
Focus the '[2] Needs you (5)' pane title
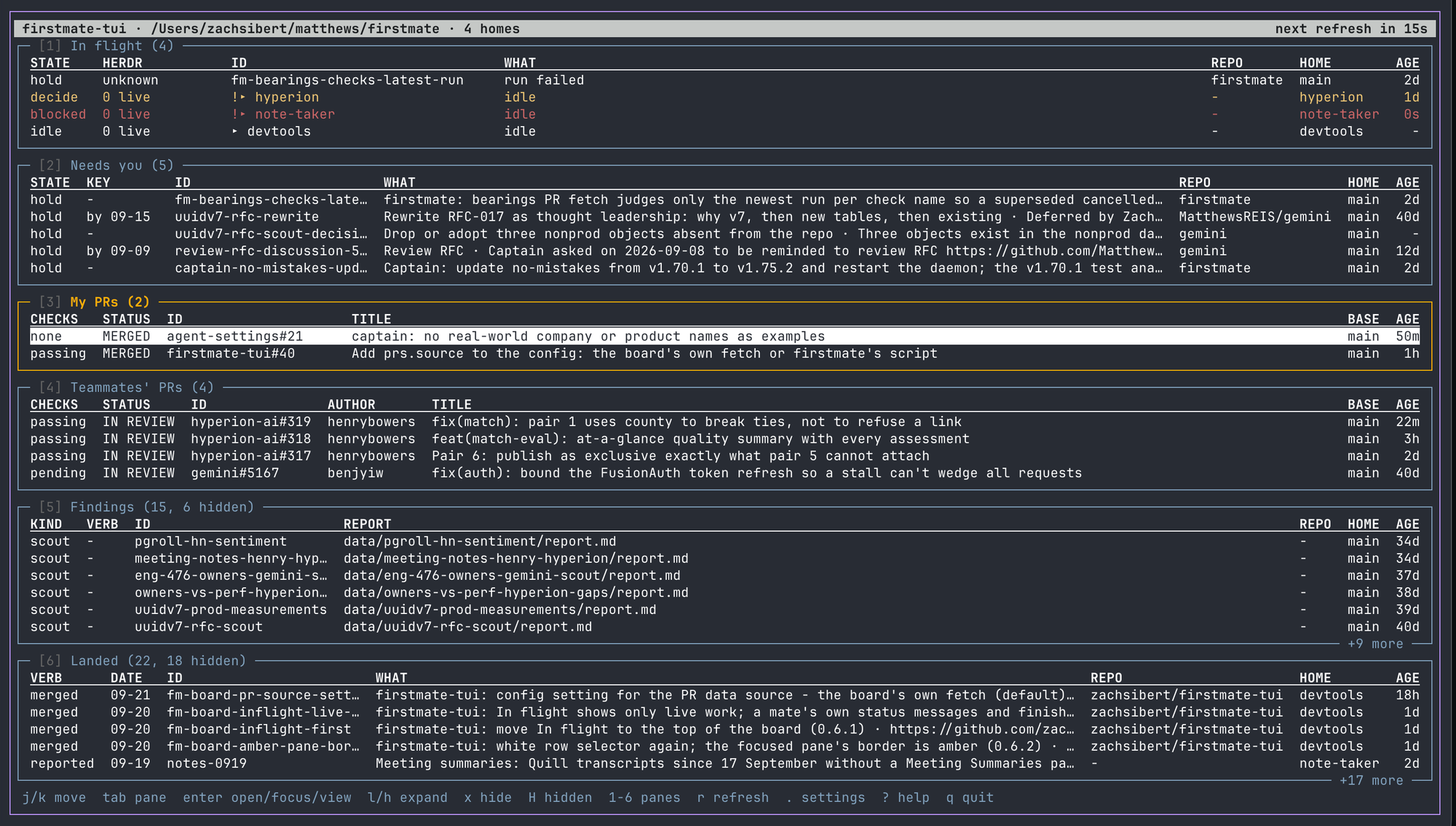pyautogui.click(x=106, y=165)
